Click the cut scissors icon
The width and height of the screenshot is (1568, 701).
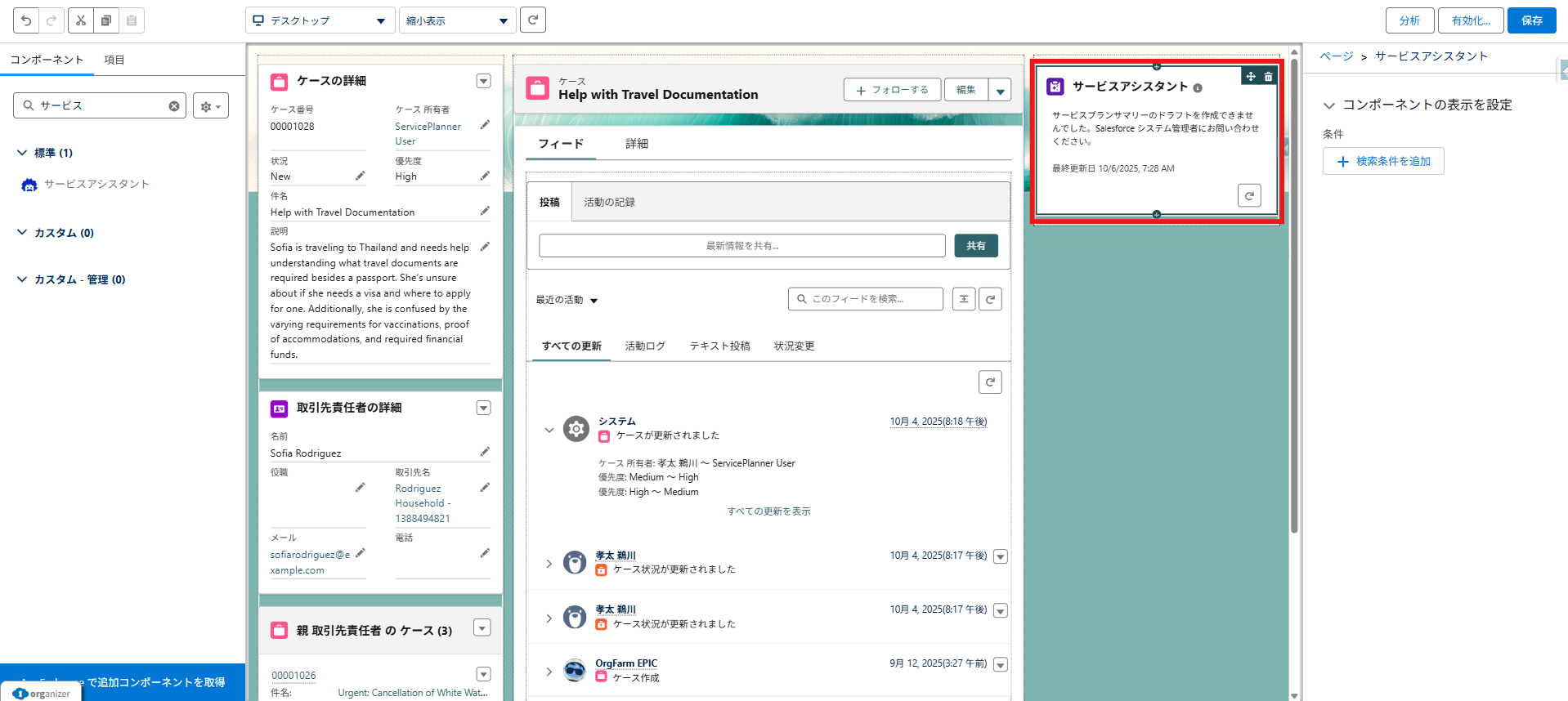[x=81, y=20]
